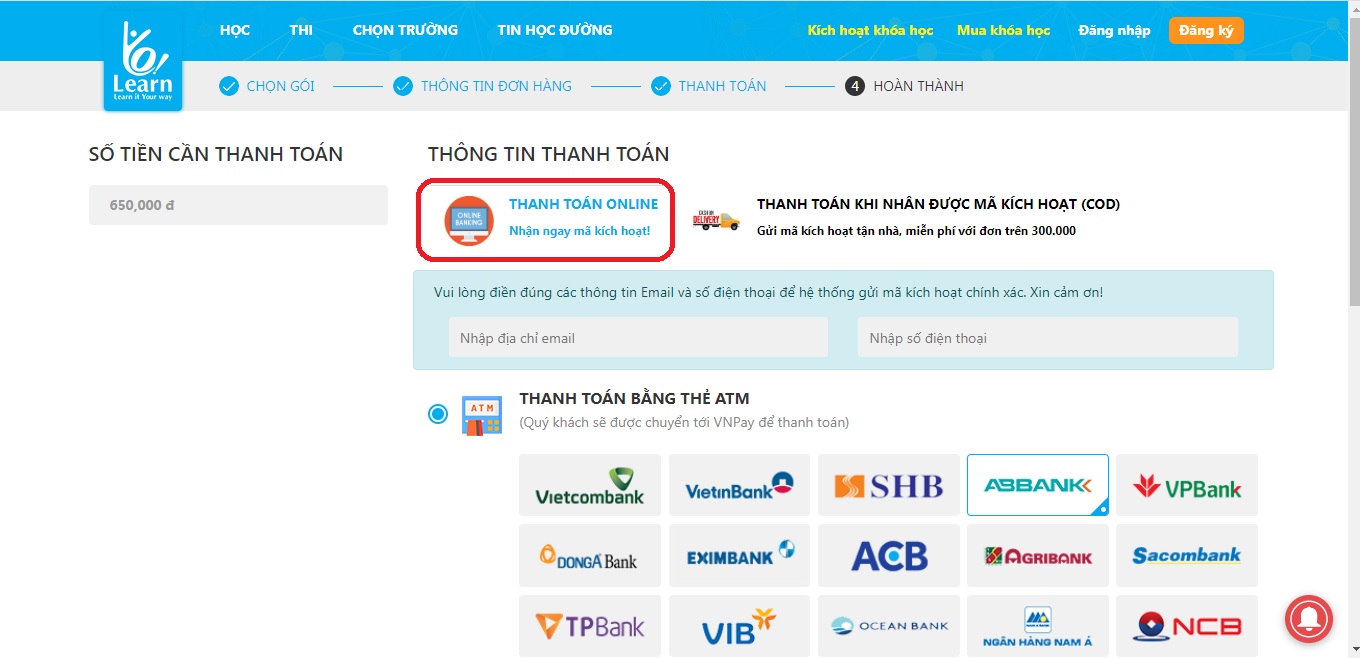The width and height of the screenshot is (1360, 658).
Task: Click the CHỌN GÓI step checkmark icon
Action: (229, 86)
